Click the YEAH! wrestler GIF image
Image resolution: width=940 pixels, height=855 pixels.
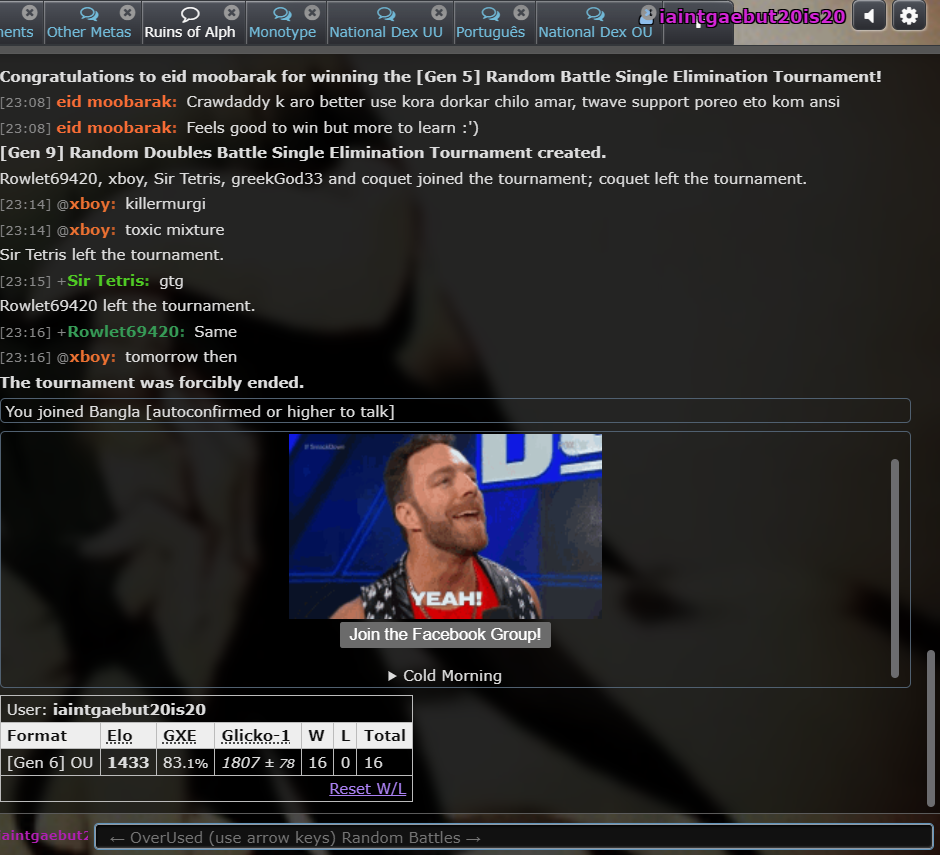coord(445,526)
